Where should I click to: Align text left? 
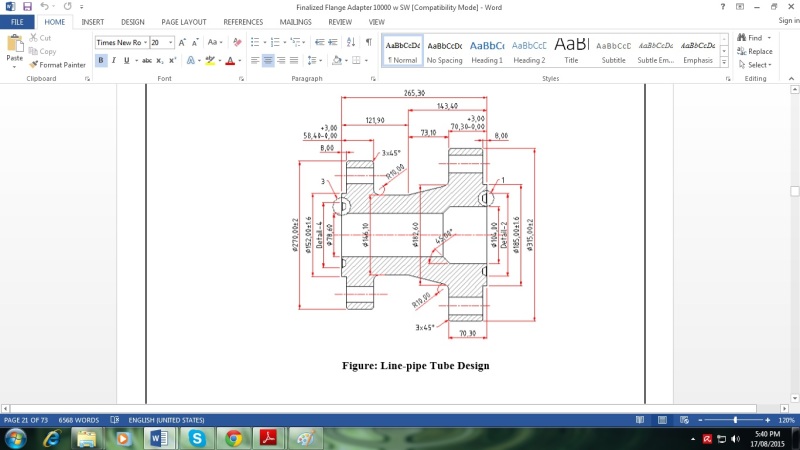(x=255, y=60)
